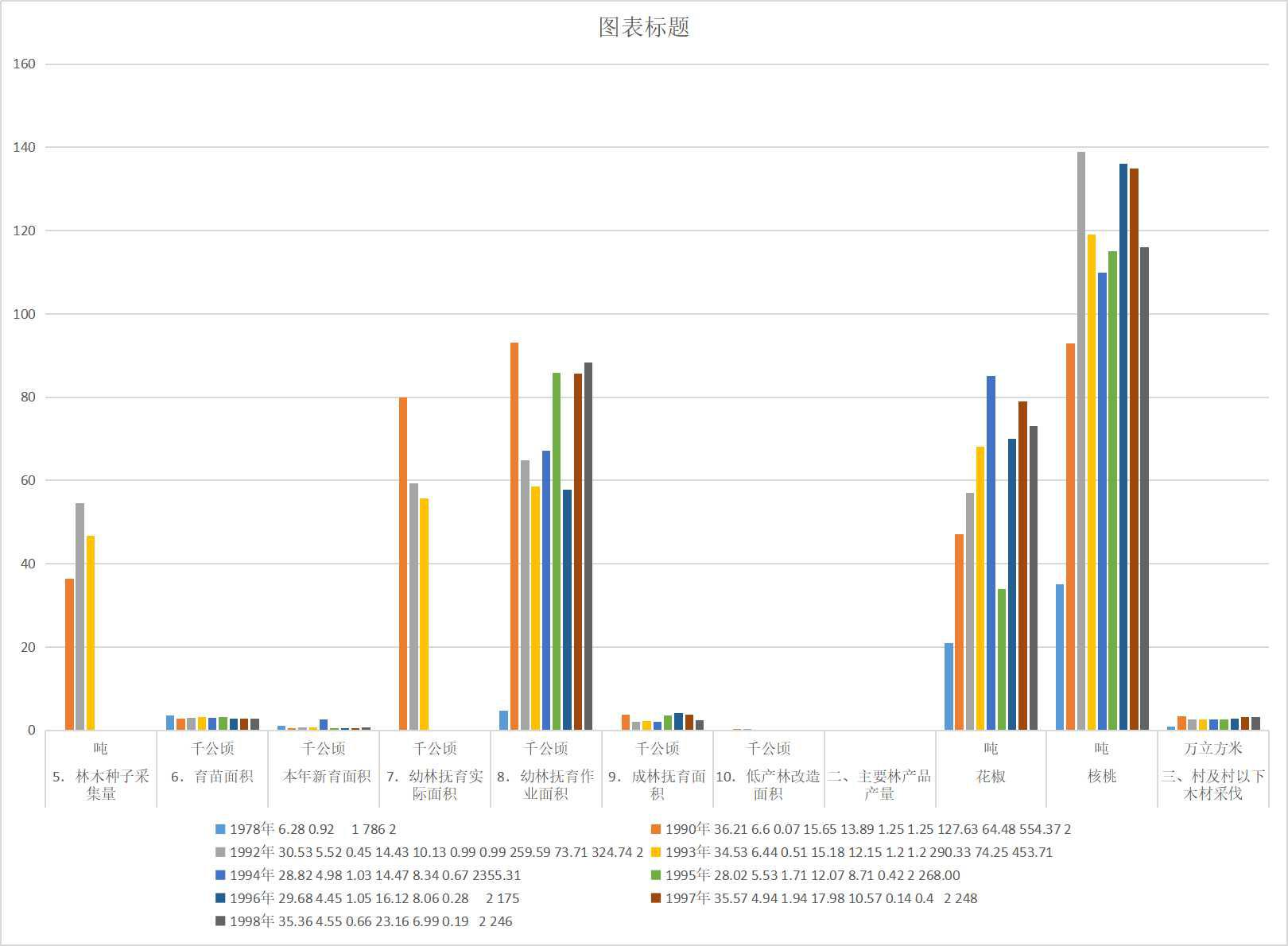Viewport: 1288px width, 946px height.
Task: Click the 1993年 yellow legend swatch
Action: click(x=656, y=852)
